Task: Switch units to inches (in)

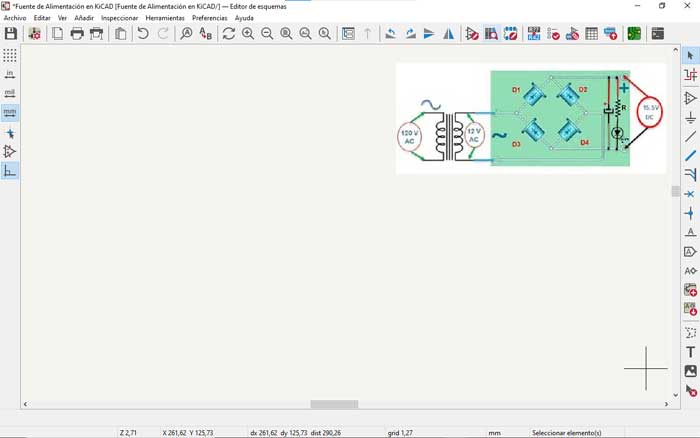Action: click(10, 74)
